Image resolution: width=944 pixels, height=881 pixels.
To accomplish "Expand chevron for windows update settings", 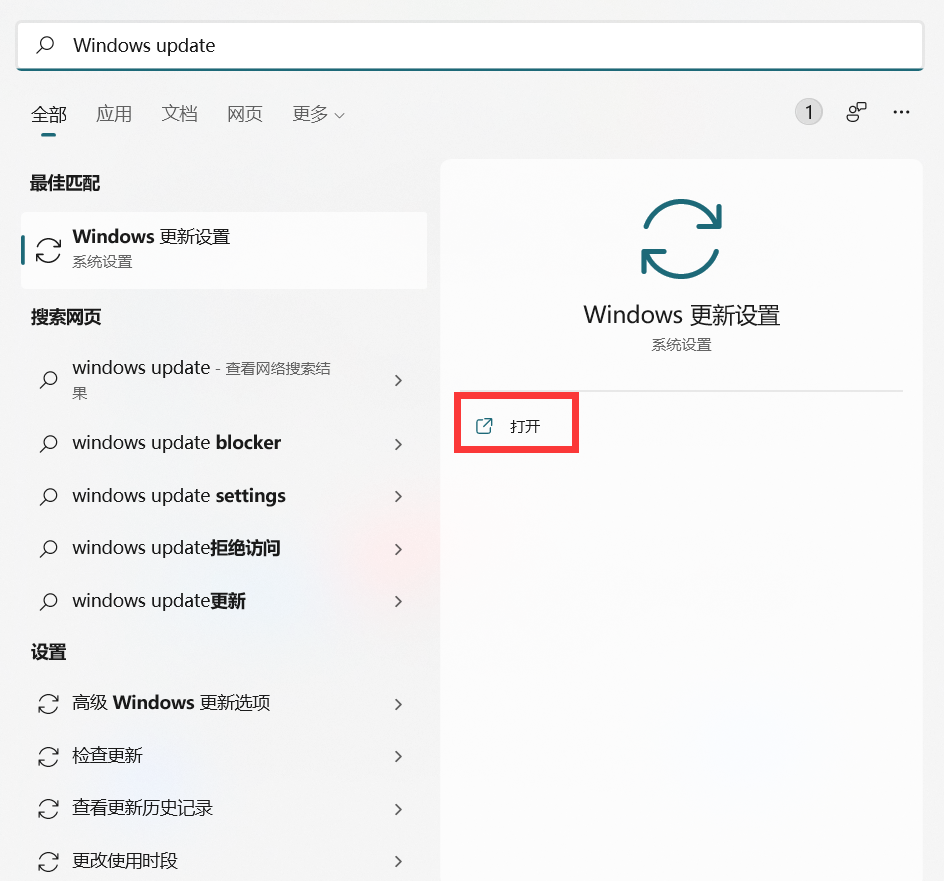I will point(398,496).
